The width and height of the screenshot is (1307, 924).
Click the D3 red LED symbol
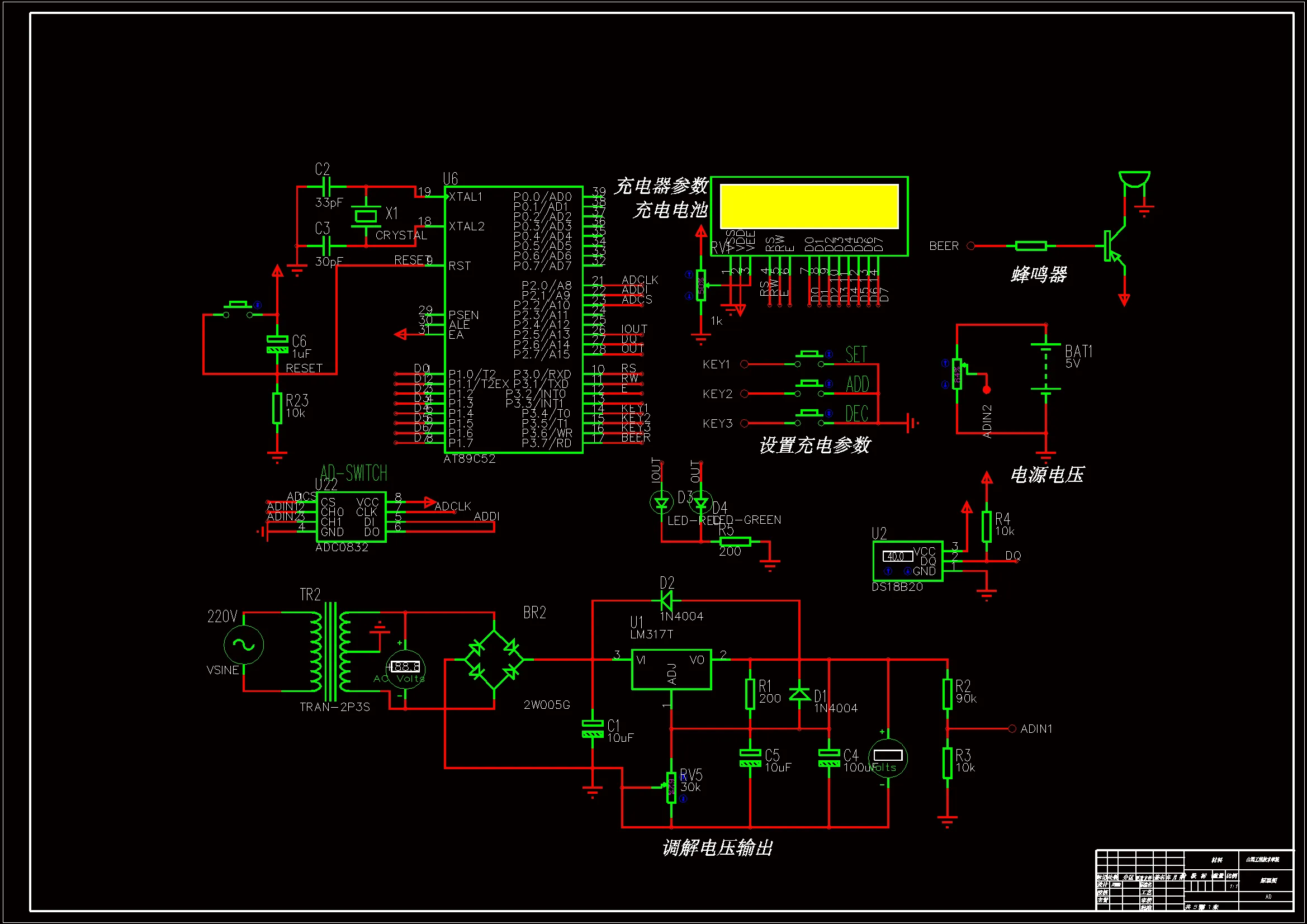tap(661, 503)
